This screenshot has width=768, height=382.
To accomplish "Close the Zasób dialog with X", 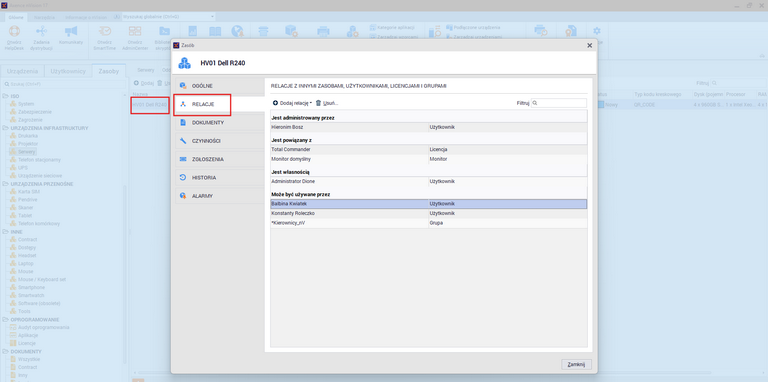I will [x=589, y=45].
